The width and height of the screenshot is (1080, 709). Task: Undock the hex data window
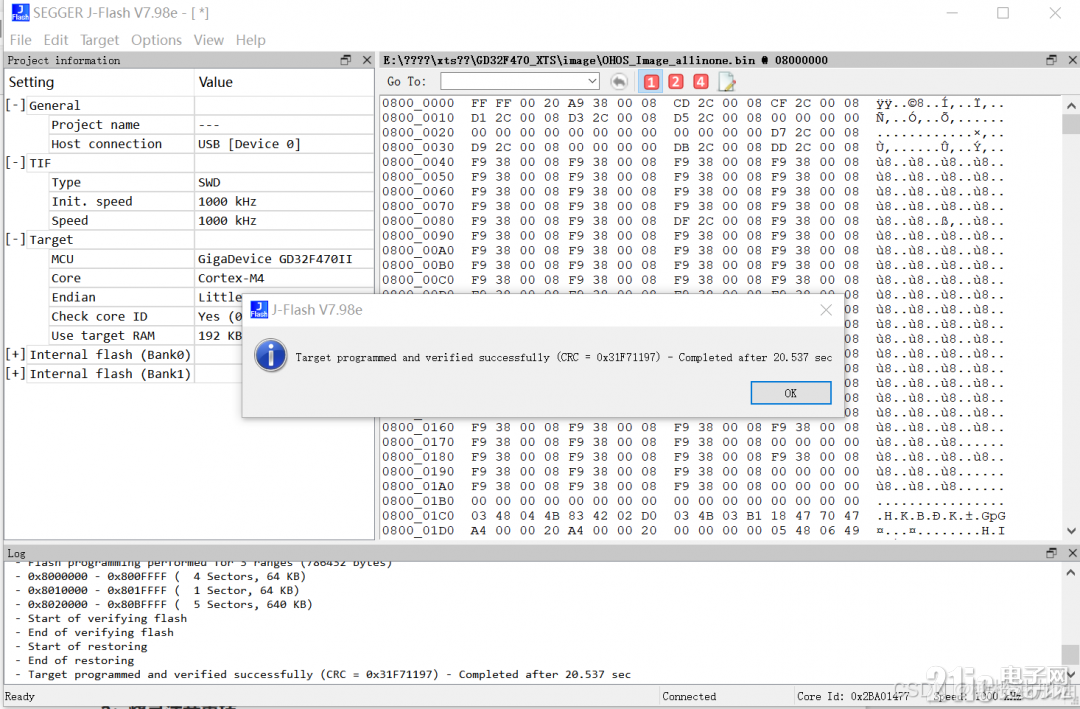[x=1051, y=60]
